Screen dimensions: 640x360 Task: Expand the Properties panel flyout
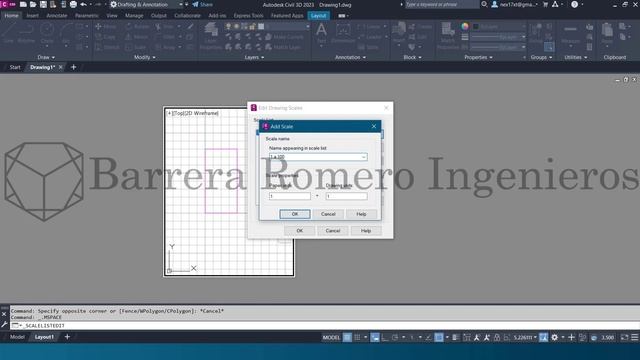(x=478, y=58)
